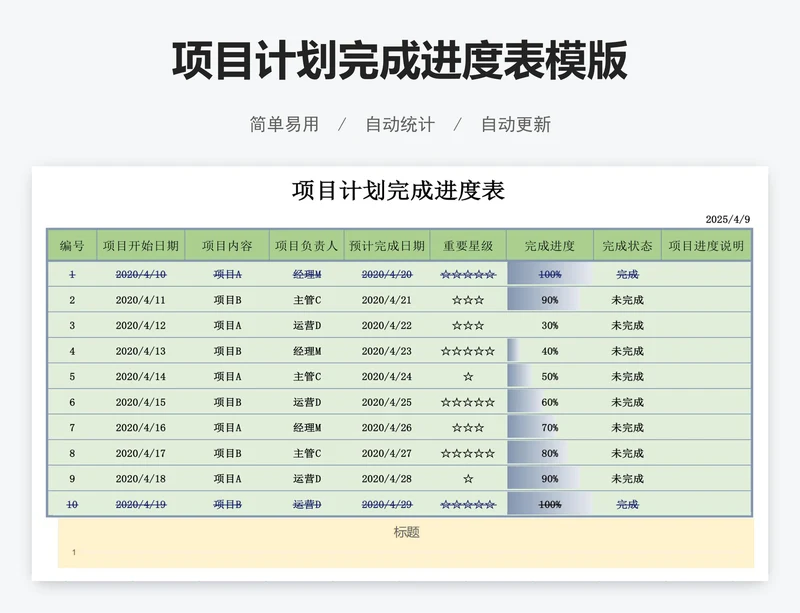Click the 完成 status in row 10
800x613 pixels.
tap(627, 504)
